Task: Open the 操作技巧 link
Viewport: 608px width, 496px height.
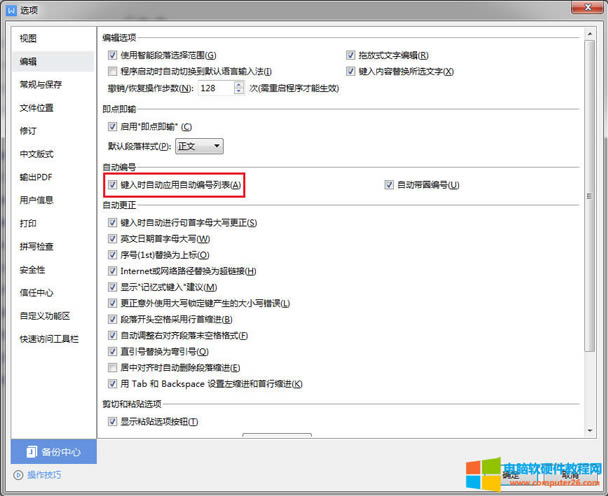Action: [45, 474]
